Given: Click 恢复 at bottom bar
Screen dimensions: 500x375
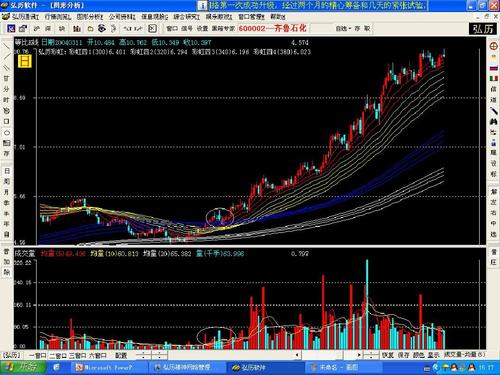Looking at the screenshot, I should click(x=388, y=355).
